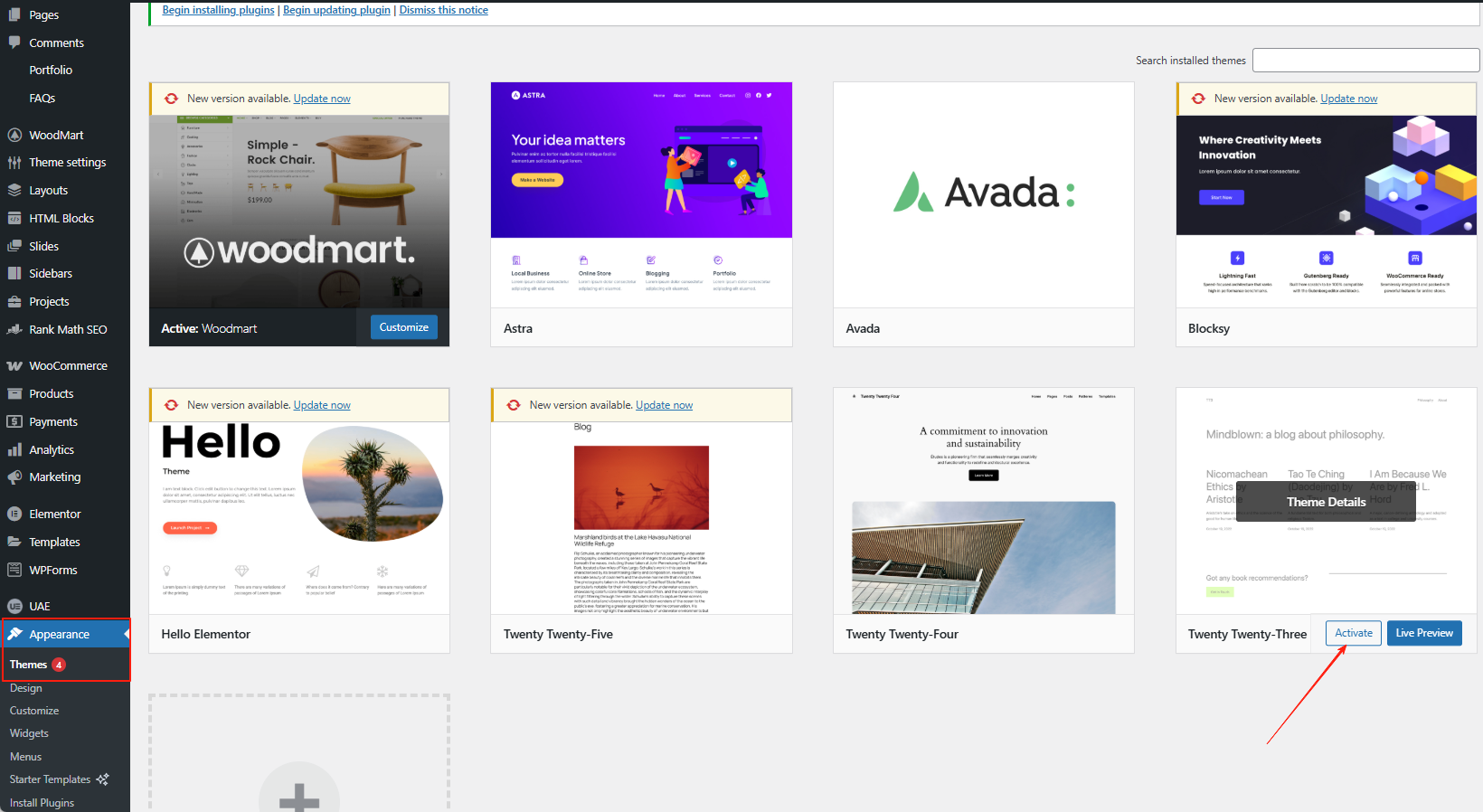
Task: Click Update now on Woodmart theme
Action: tap(322, 99)
